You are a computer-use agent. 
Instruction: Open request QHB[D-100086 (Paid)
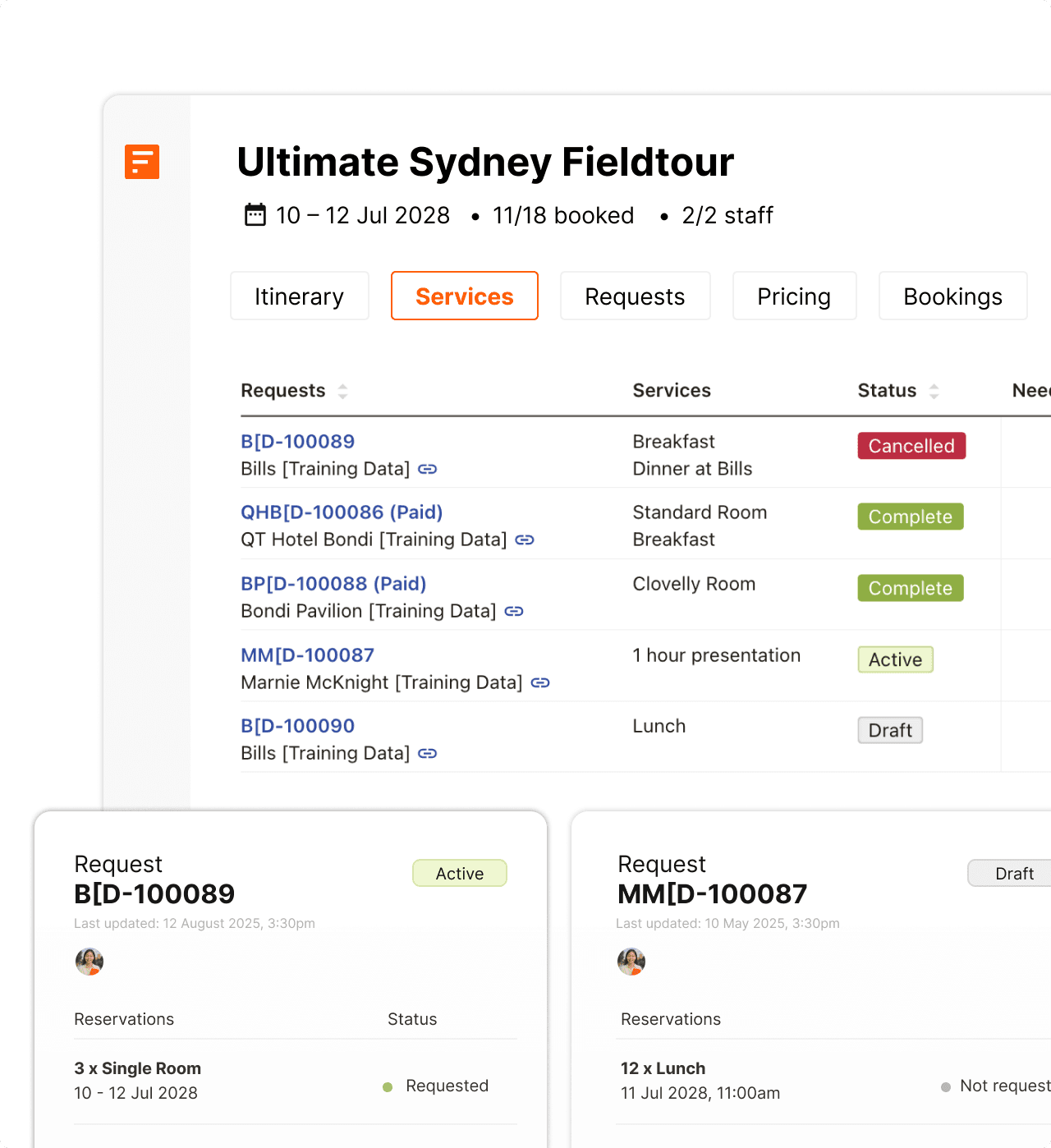click(x=342, y=512)
